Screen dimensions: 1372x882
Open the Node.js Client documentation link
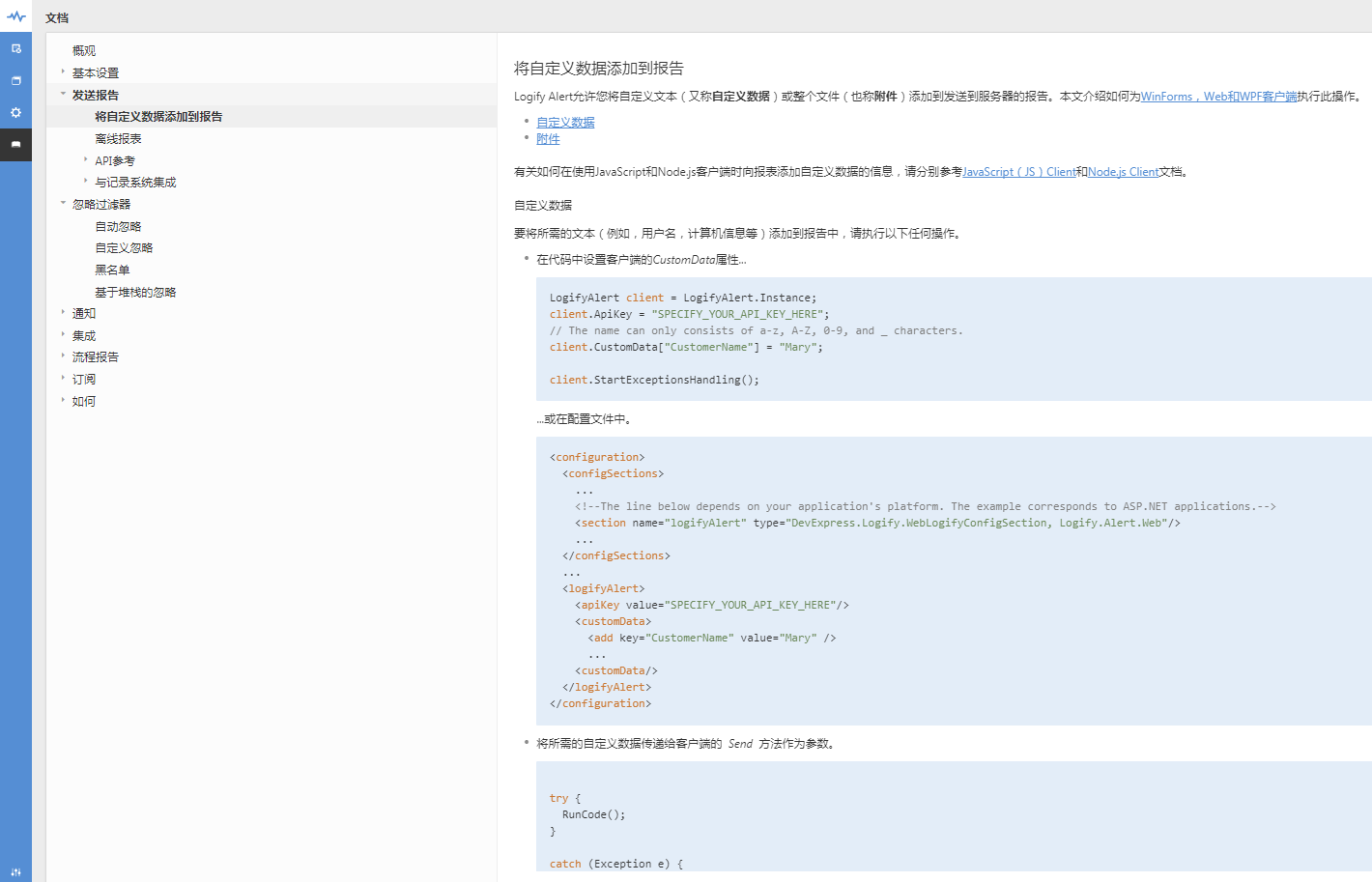click(1123, 172)
